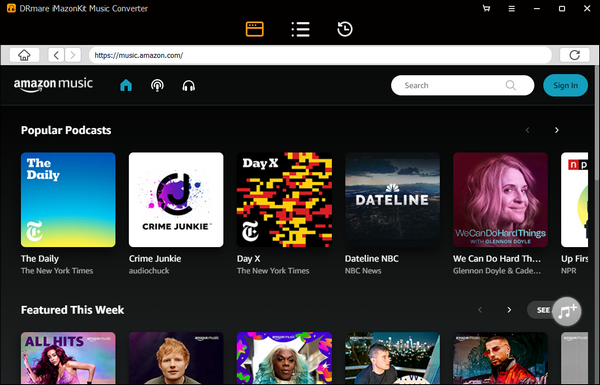Open the Dateline NBC title link
600x385 pixels.
tap(372, 259)
